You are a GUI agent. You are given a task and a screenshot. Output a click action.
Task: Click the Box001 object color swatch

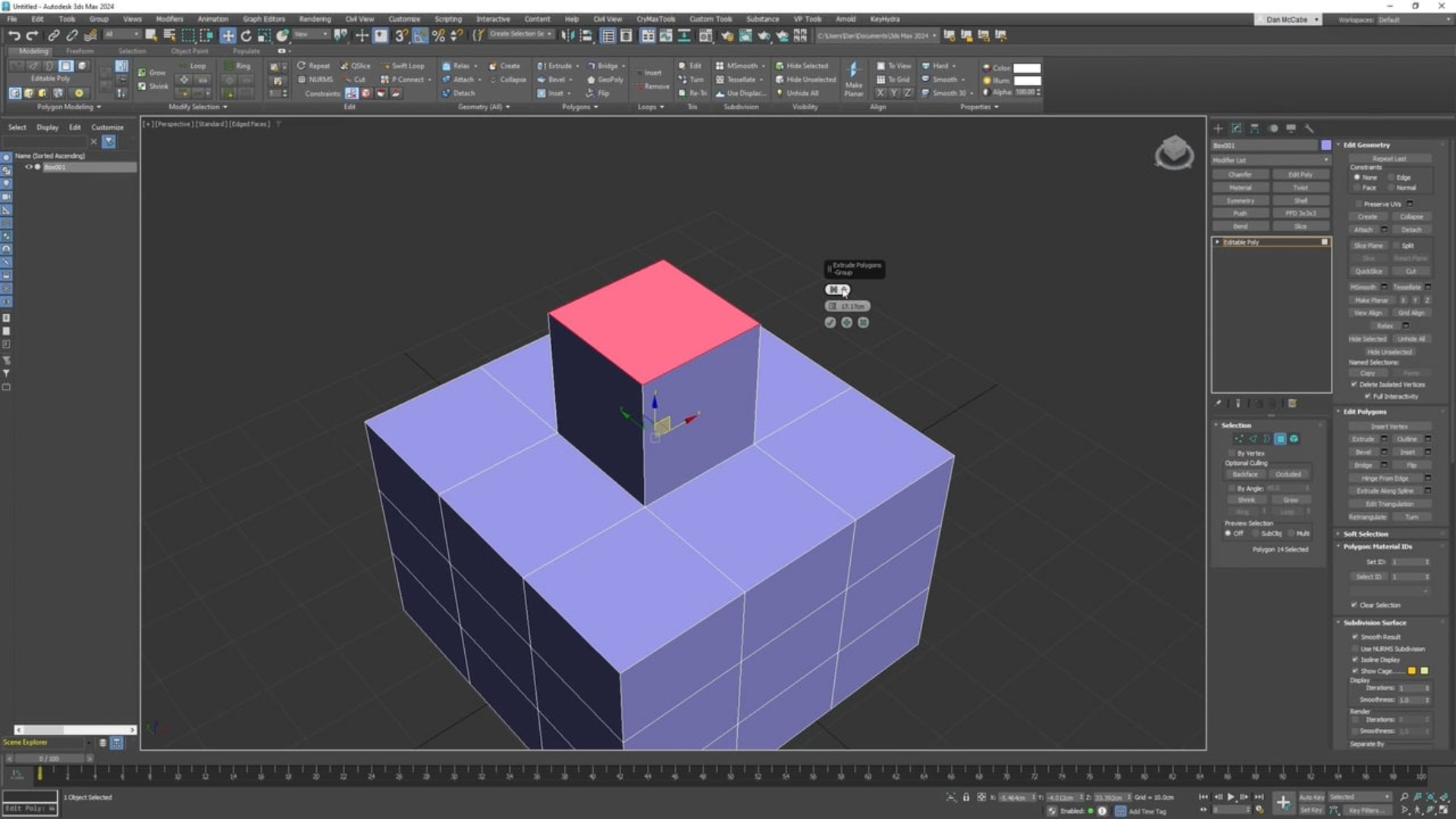tap(1326, 145)
